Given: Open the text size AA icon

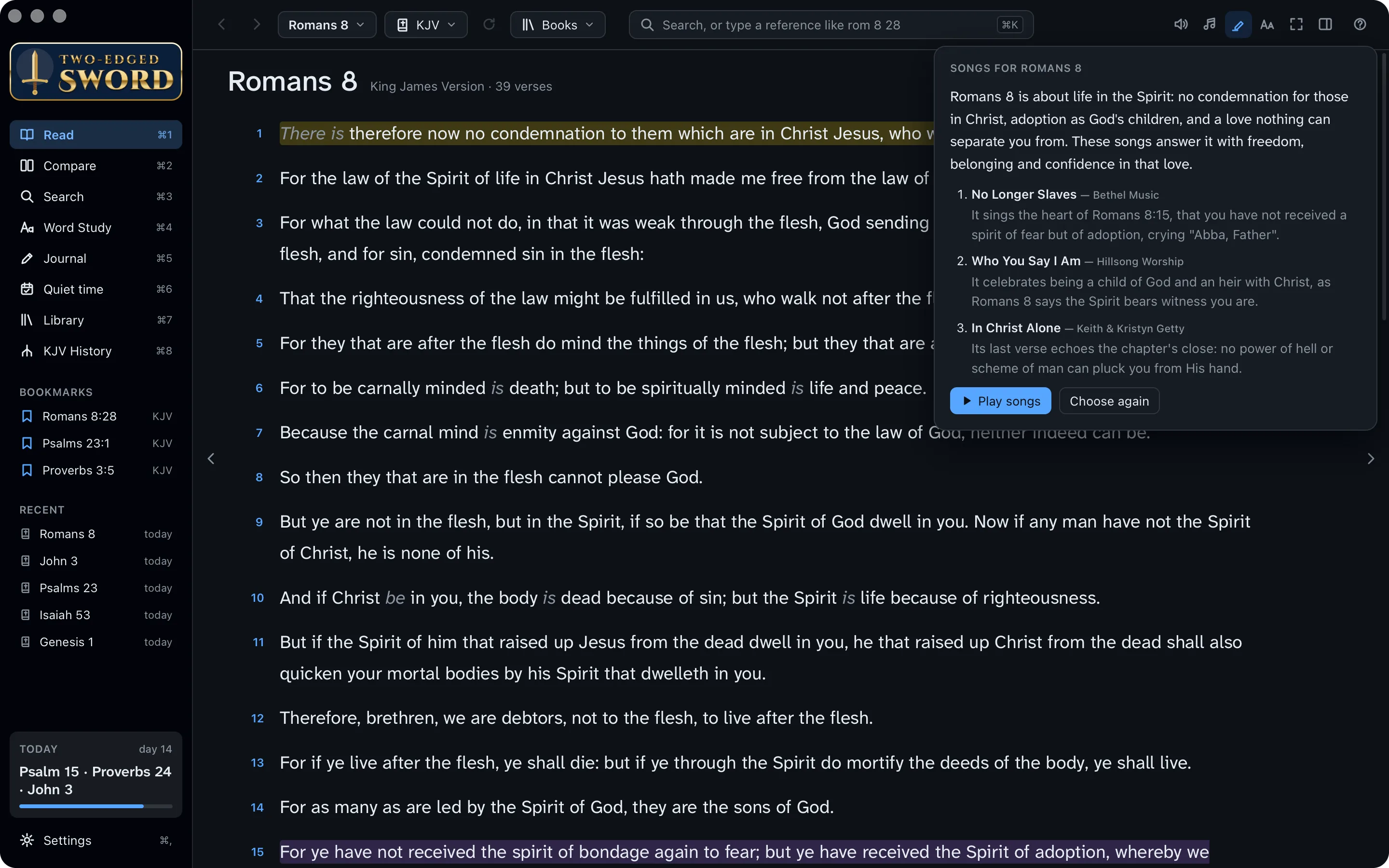Looking at the screenshot, I should (1267, 25).
